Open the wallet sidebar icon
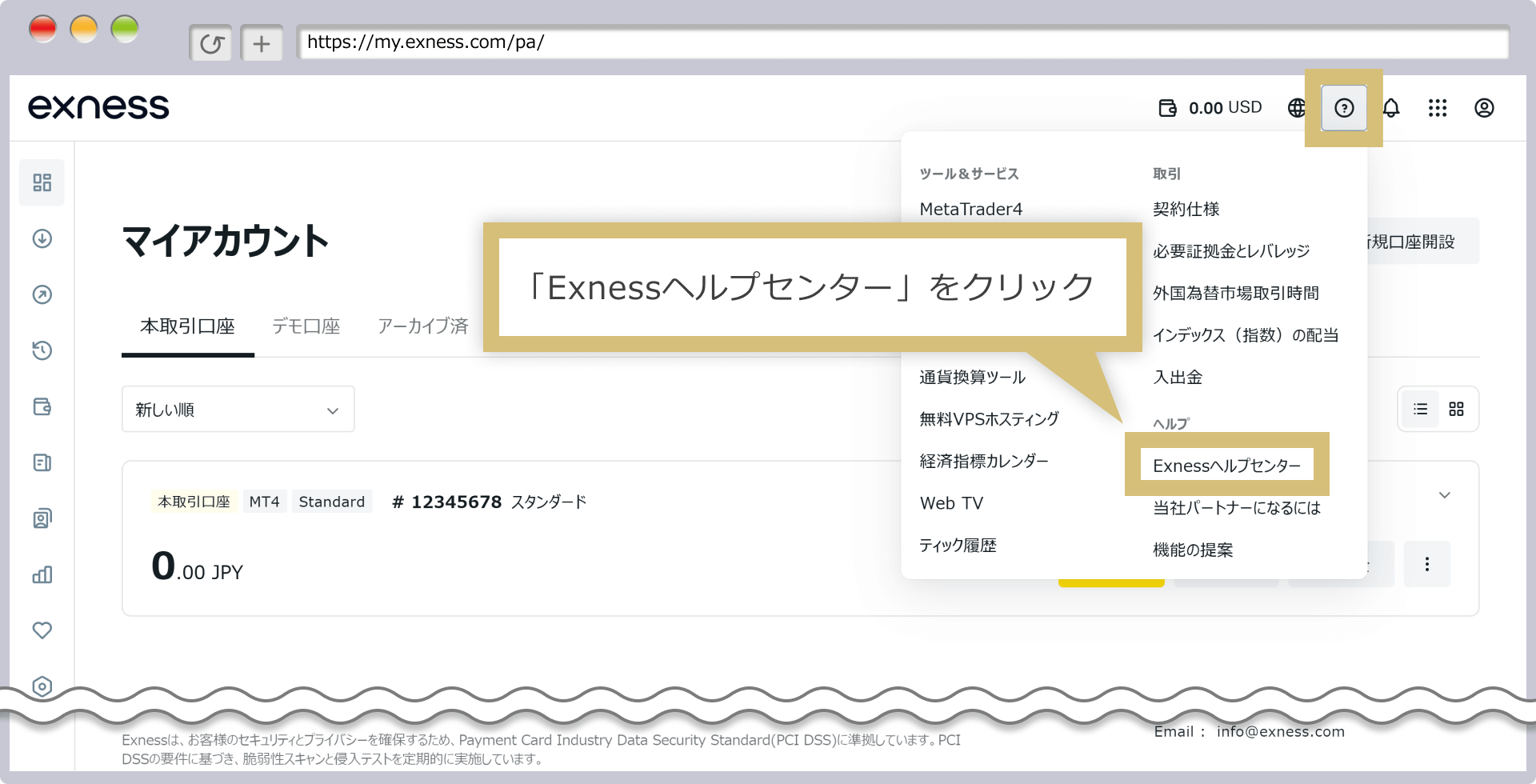Image resolution: width=1536 pixels, height=784 pixels. click(42, 406)
